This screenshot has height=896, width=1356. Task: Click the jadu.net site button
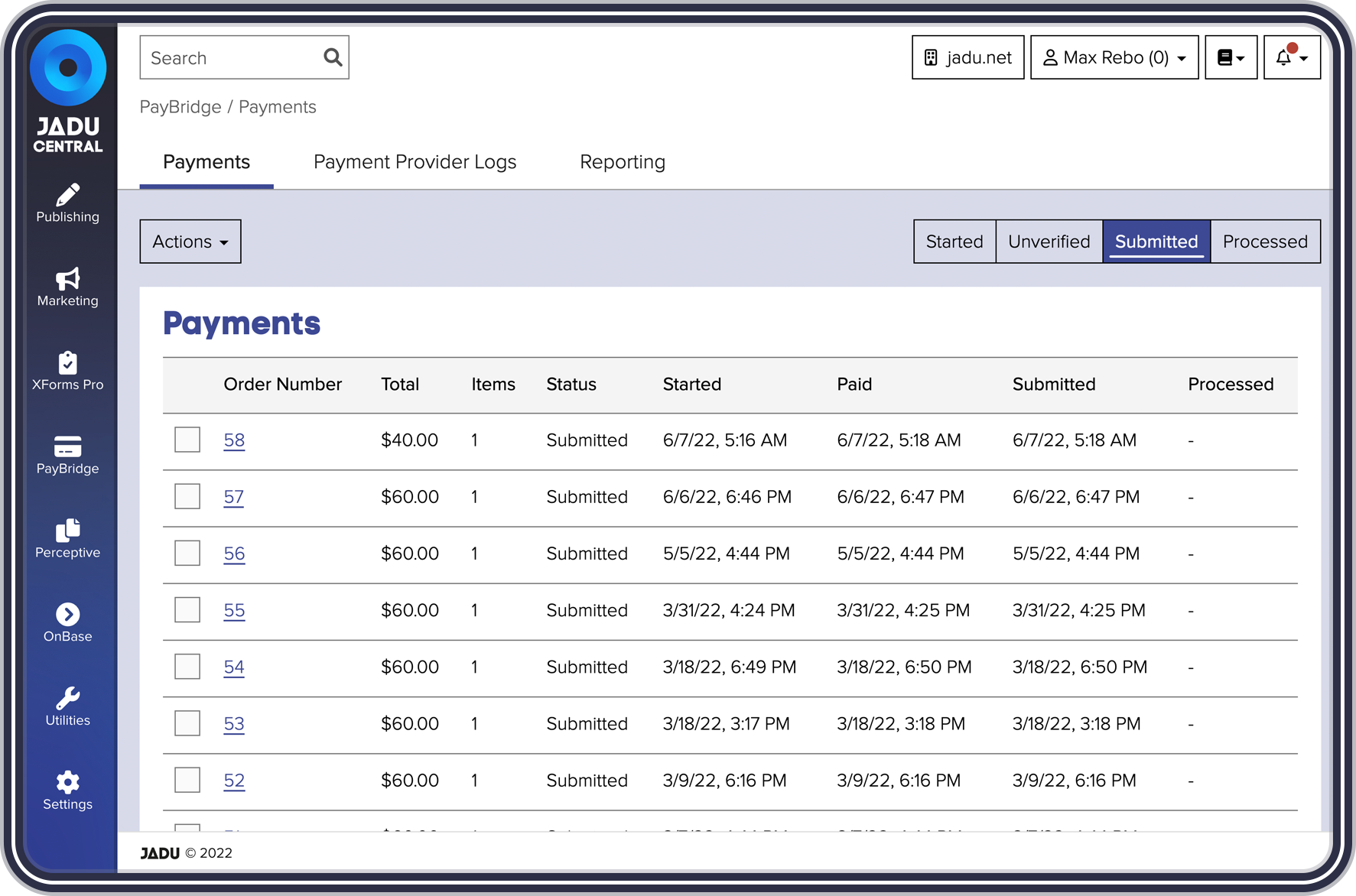968,57
